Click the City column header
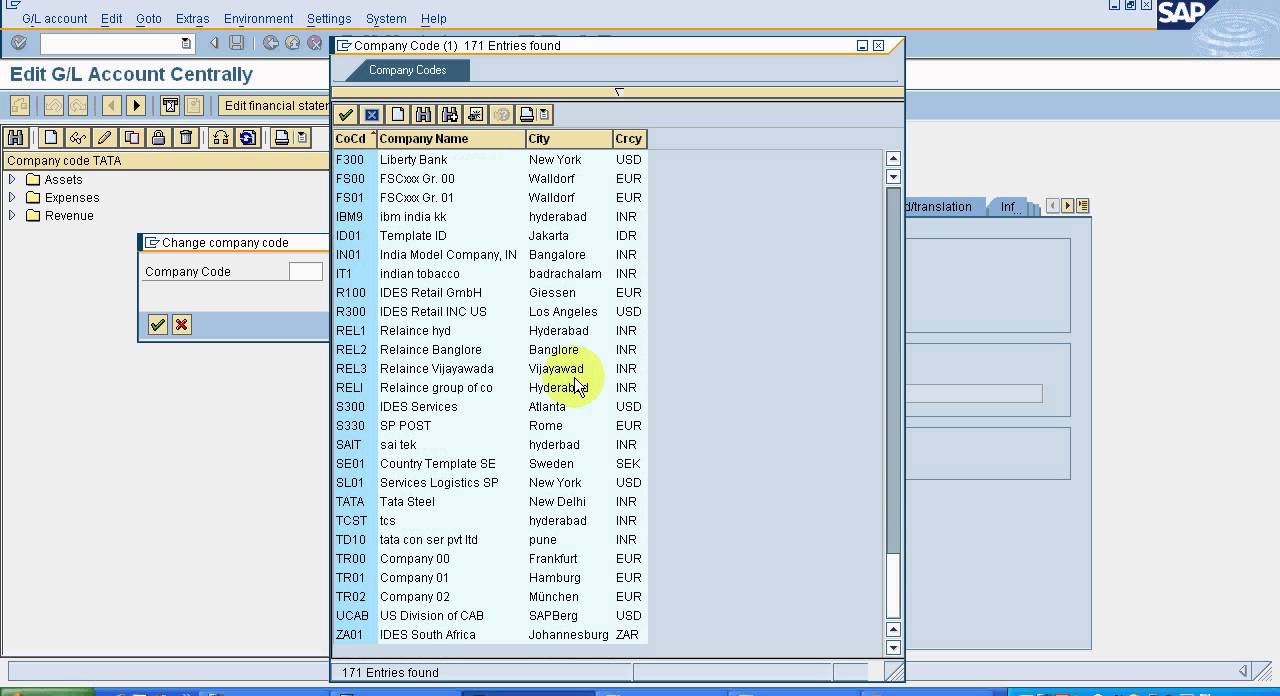This screenshot has height=696, width=1280. point(570,139)
